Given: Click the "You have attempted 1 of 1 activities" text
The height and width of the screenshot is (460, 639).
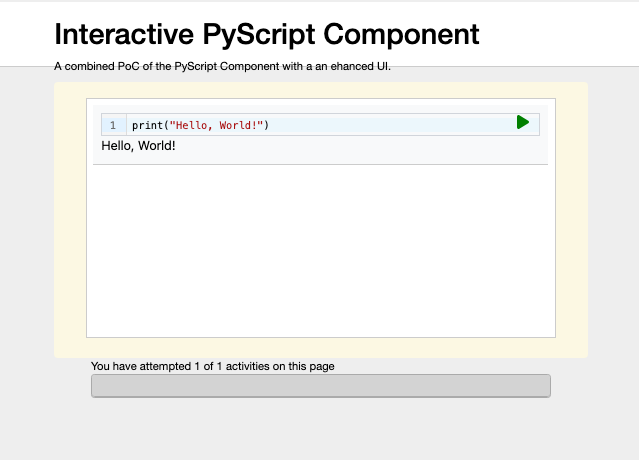Looking at the screenshot, I should point(212,366).
